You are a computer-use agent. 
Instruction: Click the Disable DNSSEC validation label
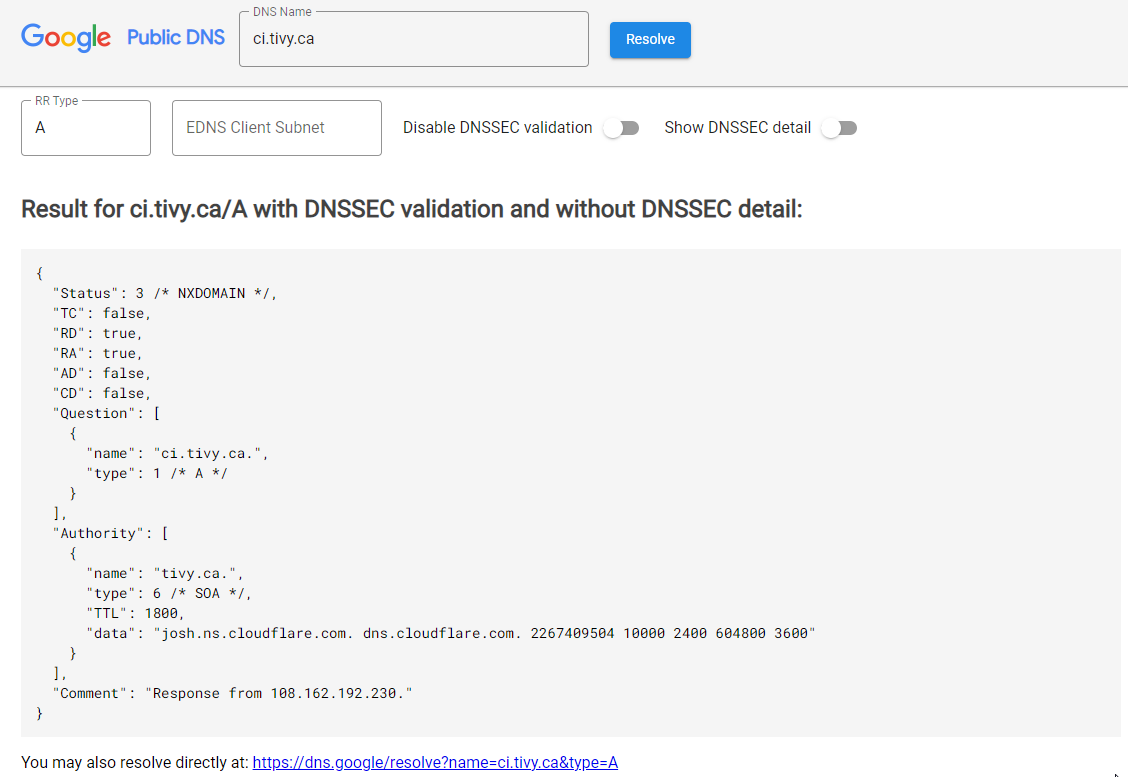coord(498,128)
